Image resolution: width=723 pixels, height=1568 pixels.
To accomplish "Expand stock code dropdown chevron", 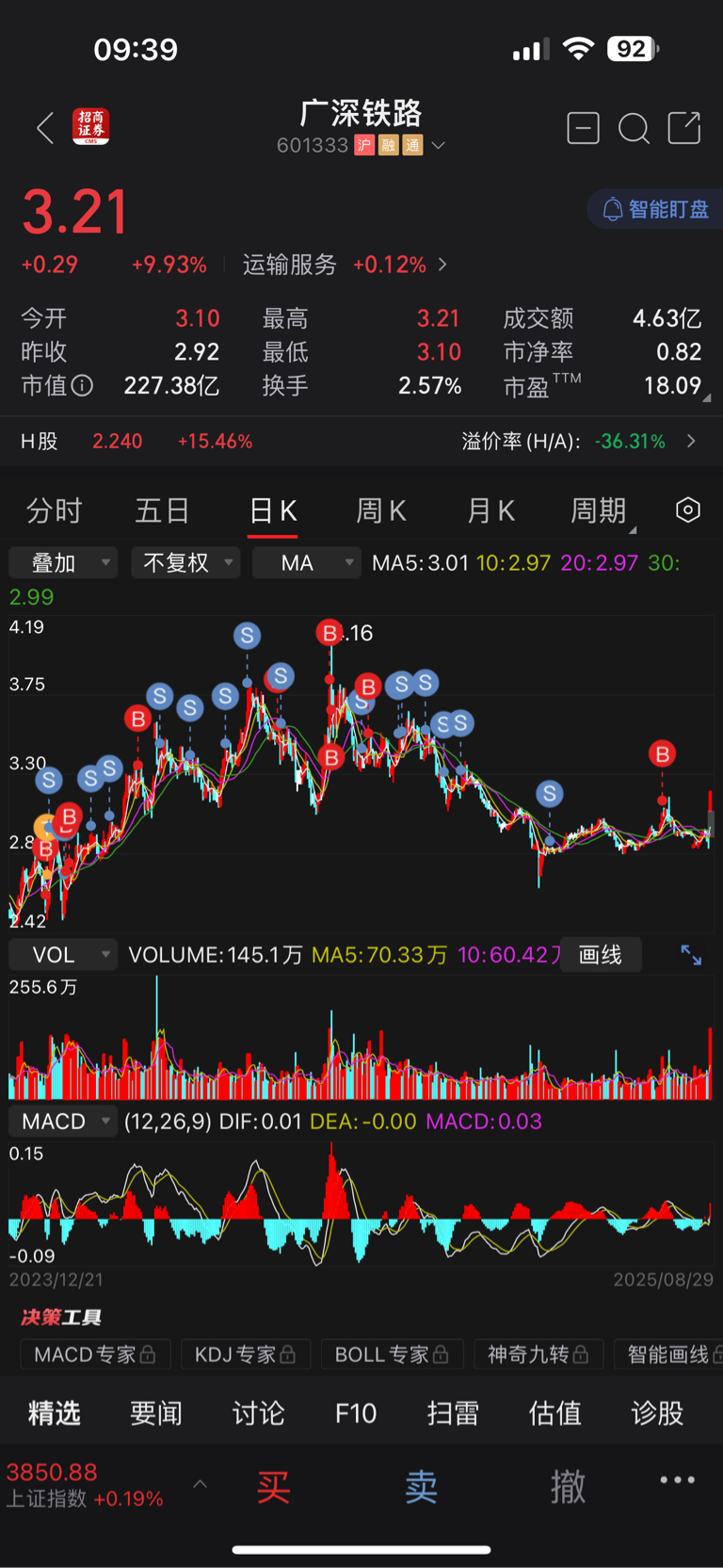I will pyautogui.click(x=438, y=146).
